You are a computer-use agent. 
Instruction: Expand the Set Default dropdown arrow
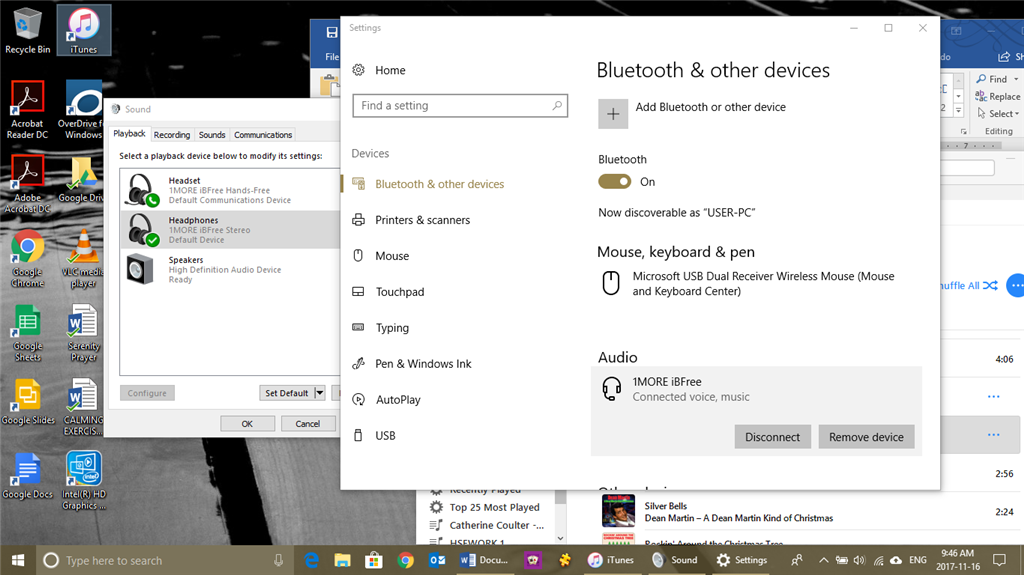[320, 393]
